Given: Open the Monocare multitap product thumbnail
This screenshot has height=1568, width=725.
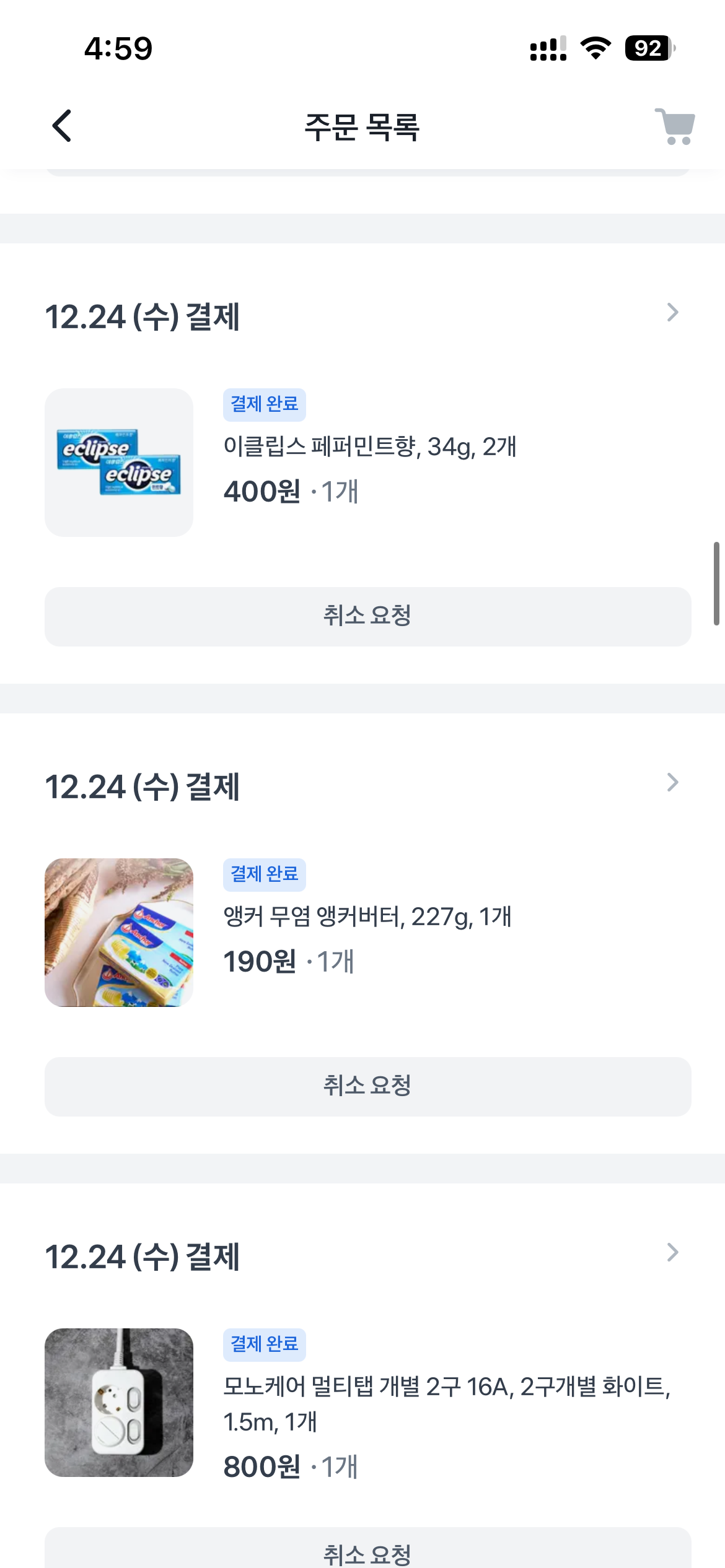Looking at the screenshot, I should 119,1403.
